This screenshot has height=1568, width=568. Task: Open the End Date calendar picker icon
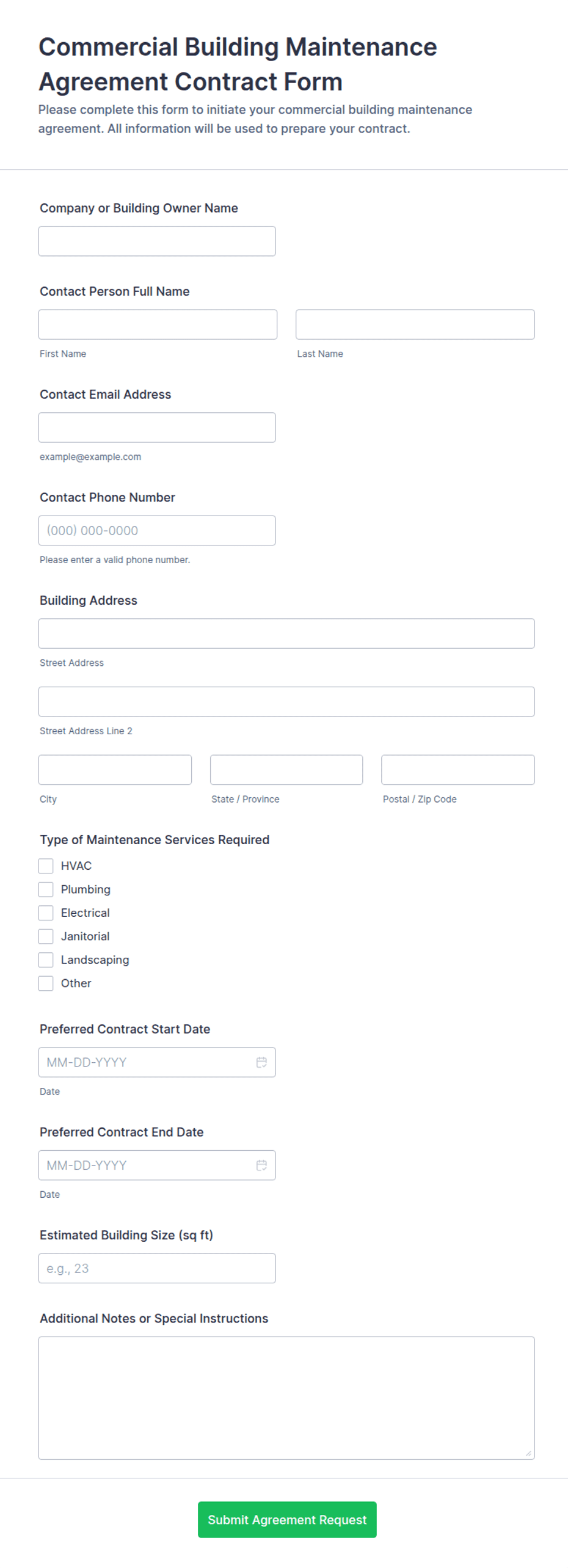(261, 1165)
